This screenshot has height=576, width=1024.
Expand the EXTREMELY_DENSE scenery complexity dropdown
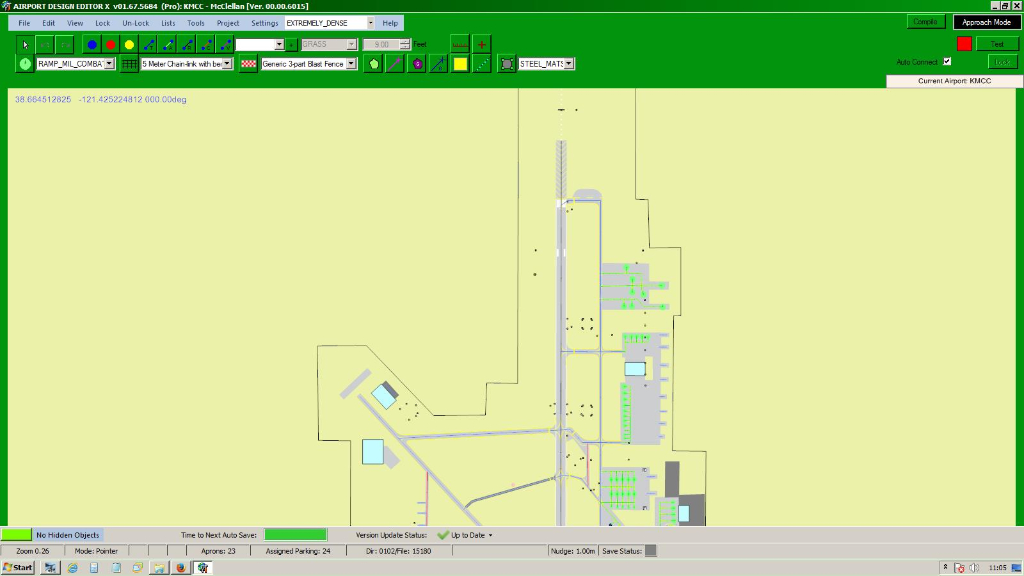(371, 22)
